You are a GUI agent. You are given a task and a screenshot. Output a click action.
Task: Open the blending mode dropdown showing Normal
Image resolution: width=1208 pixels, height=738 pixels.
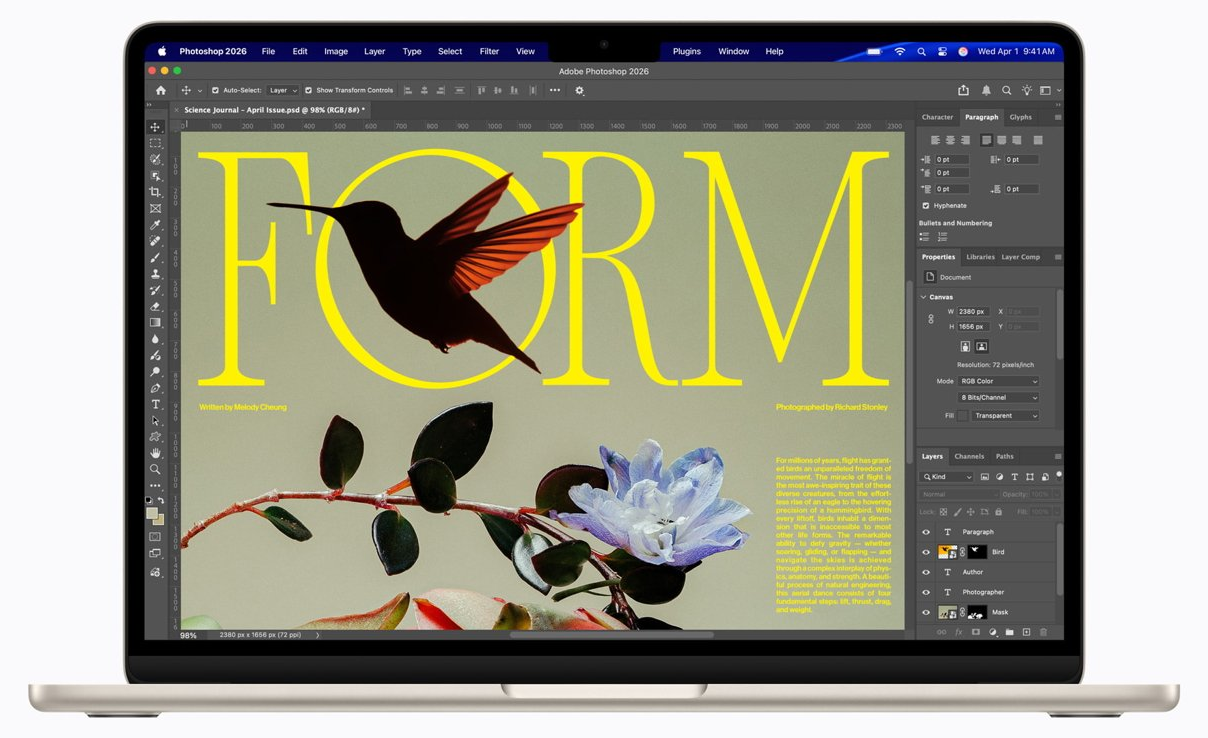pyautogui.click(x=959, y=494)
